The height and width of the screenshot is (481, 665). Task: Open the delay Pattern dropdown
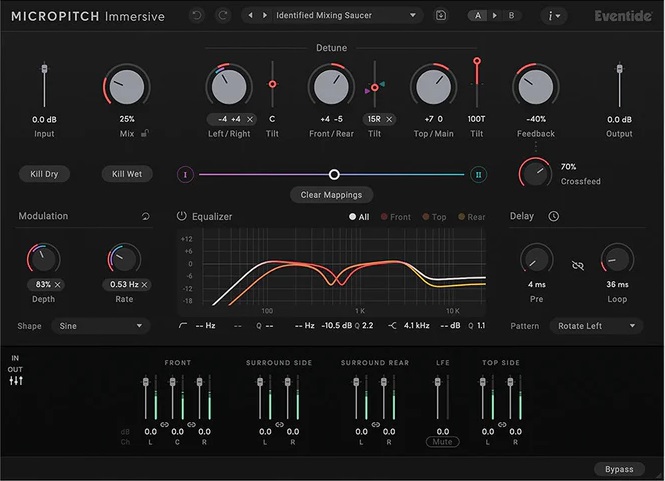point(596,326)
